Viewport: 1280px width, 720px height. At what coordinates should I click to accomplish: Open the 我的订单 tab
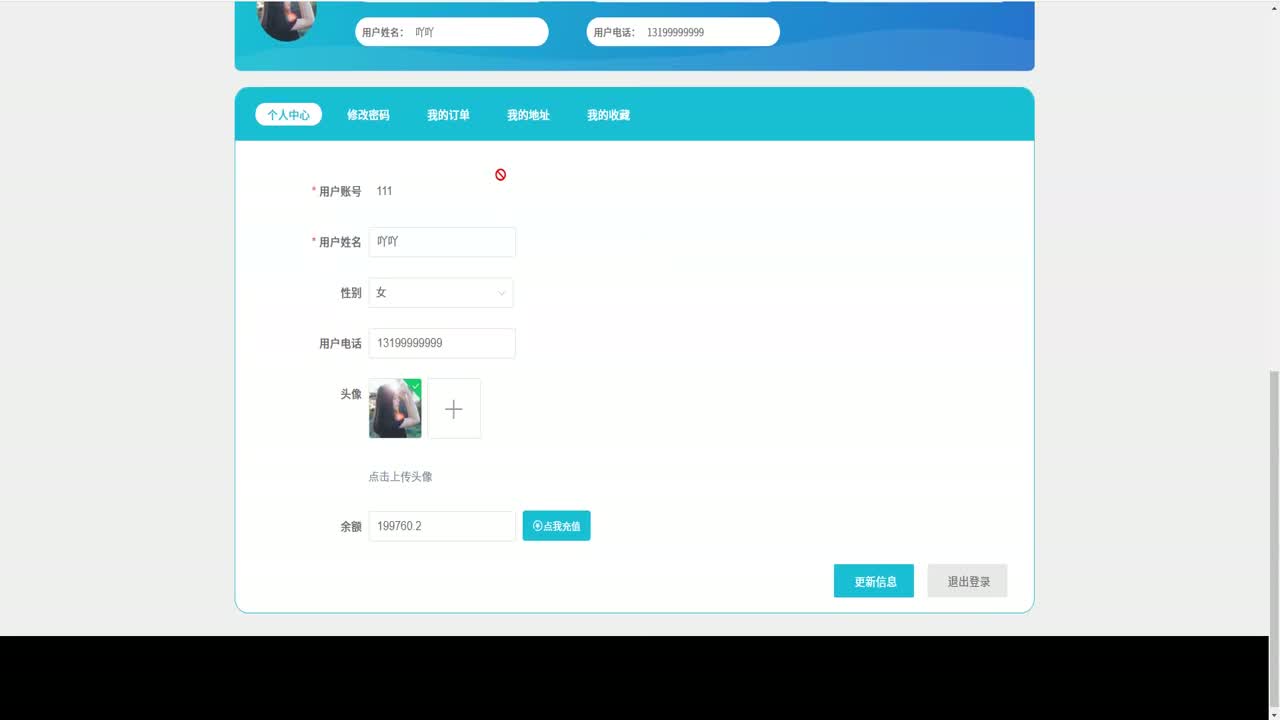[448, 115]
